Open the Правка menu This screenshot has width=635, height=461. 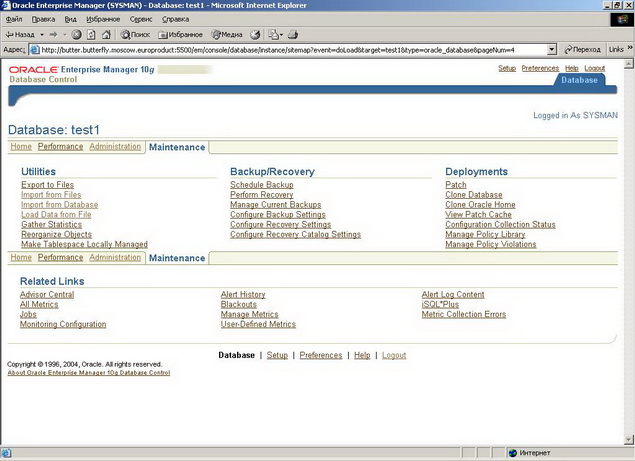coord(43,19)
